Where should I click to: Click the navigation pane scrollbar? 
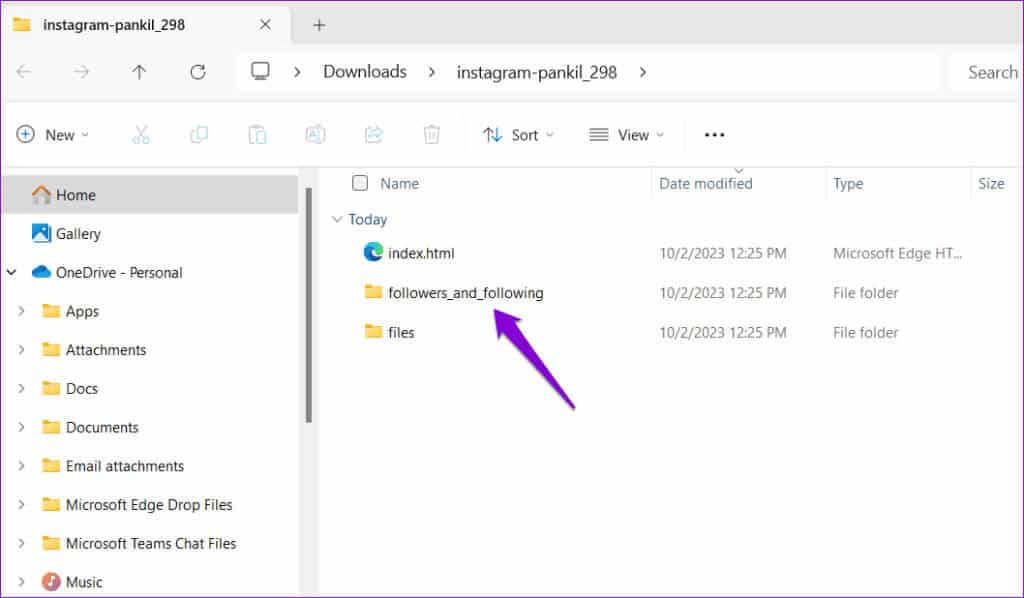point(308,306)
